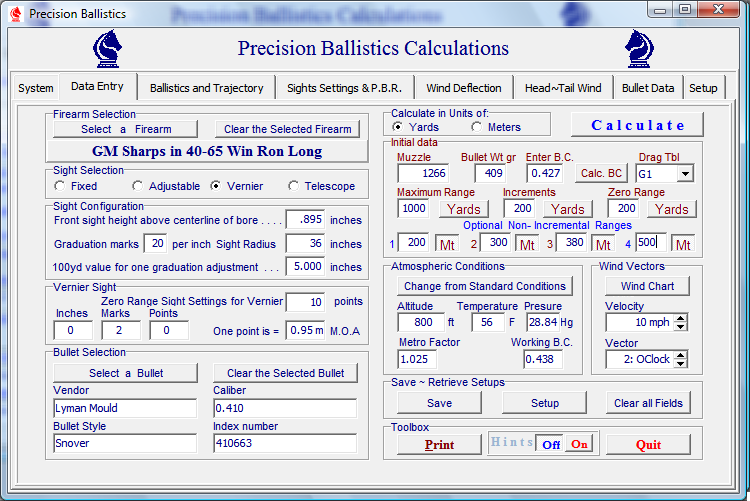Select the Vernier sight radio button
Screen dimensions: 750x501
[216, 186]
